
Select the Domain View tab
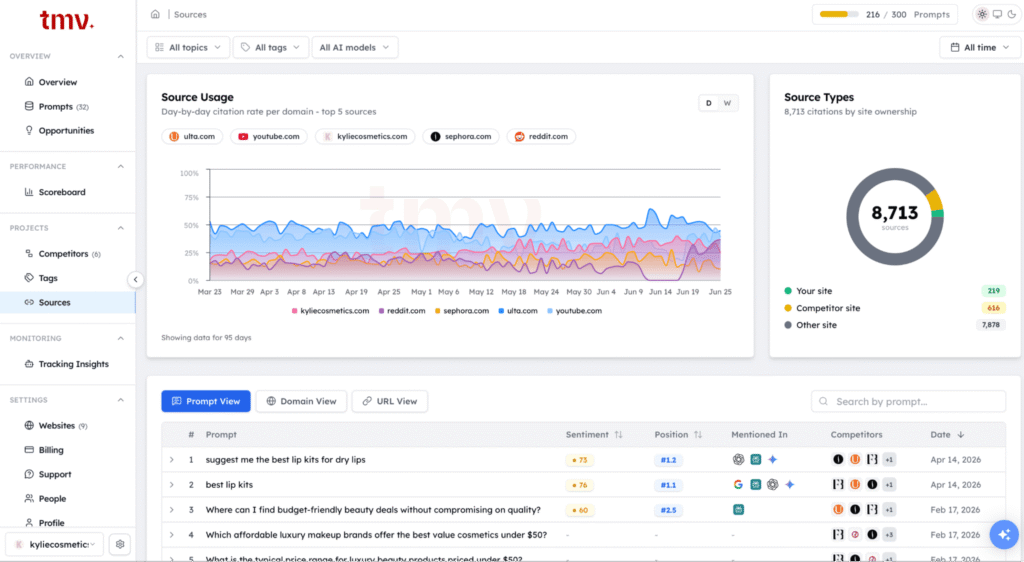click(301, 401)
